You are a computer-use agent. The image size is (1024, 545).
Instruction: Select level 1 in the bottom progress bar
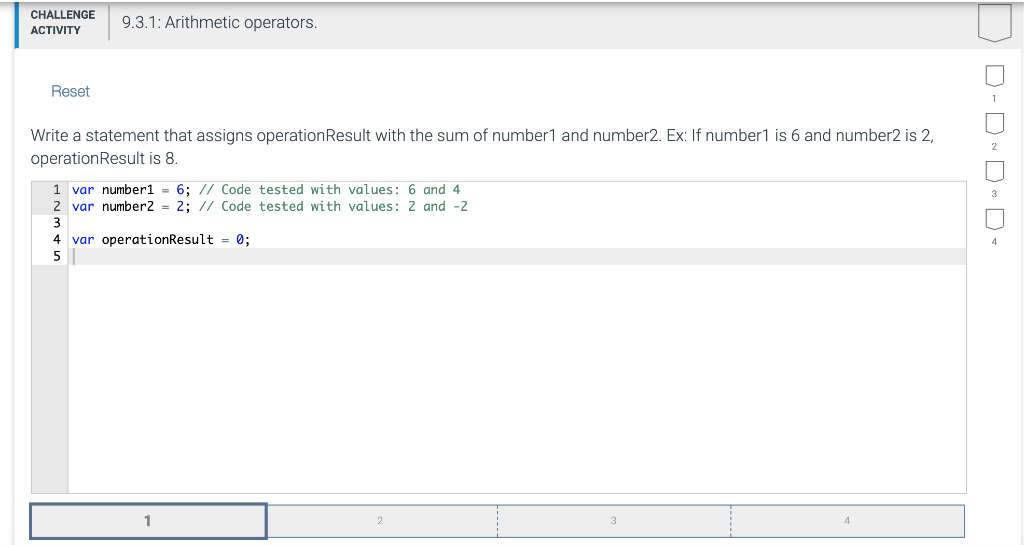[148, 521]
